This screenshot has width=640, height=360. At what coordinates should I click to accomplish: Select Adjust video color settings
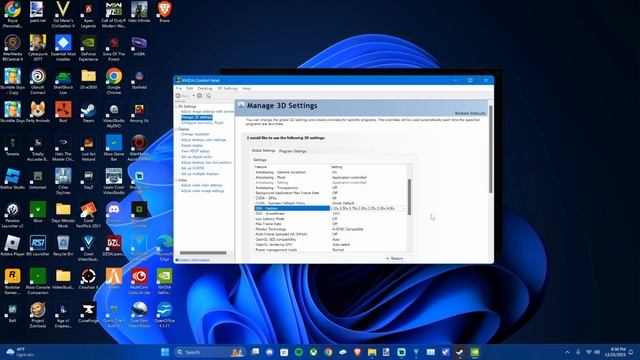click(202, 185)
